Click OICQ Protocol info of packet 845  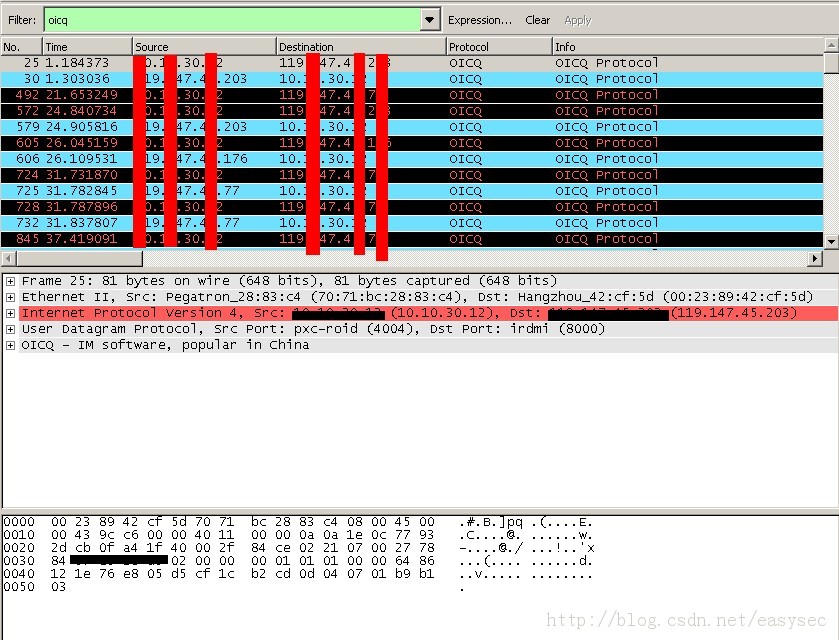click(606, 239)
